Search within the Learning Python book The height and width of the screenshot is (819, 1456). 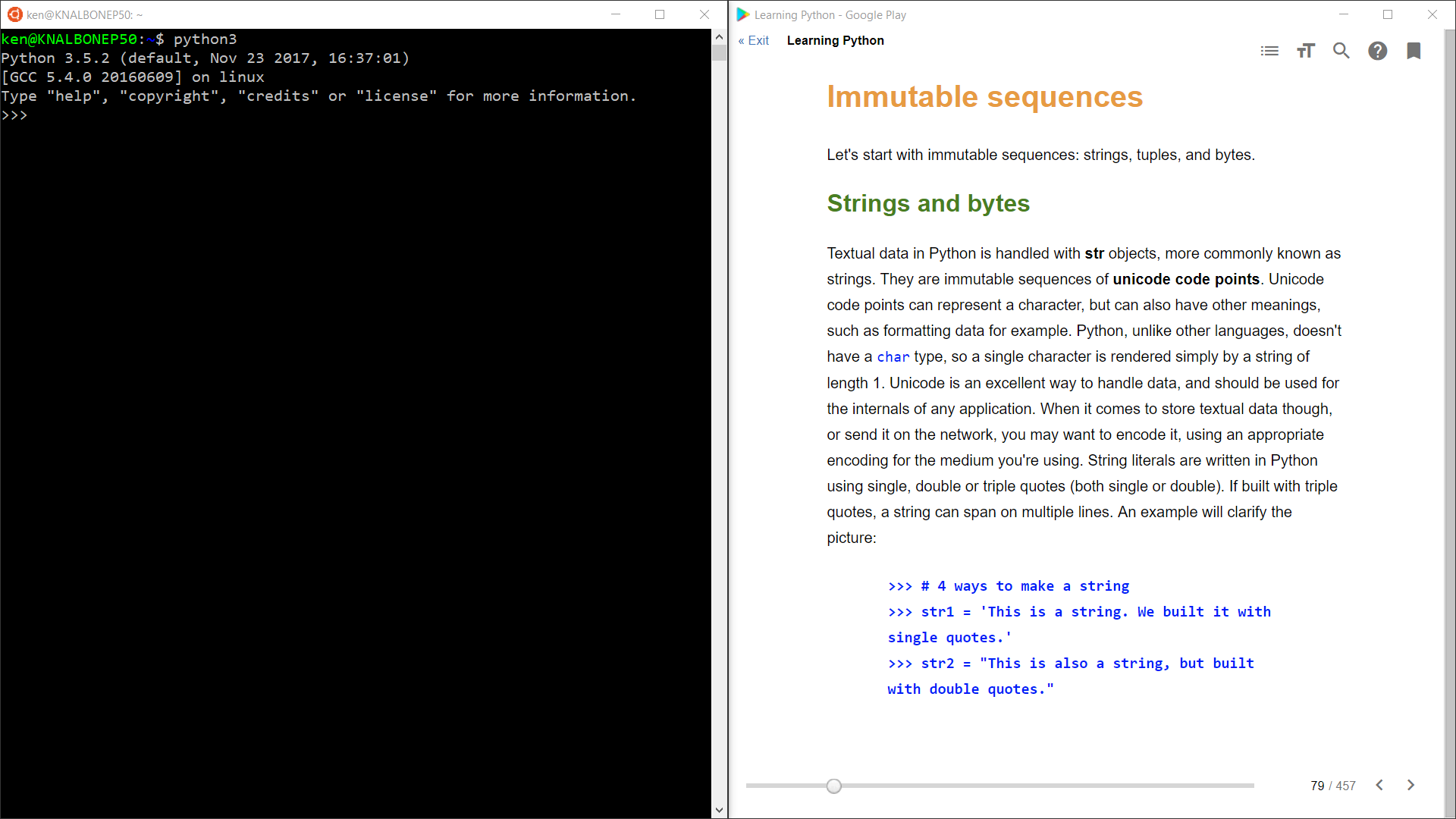[1341, 51]
